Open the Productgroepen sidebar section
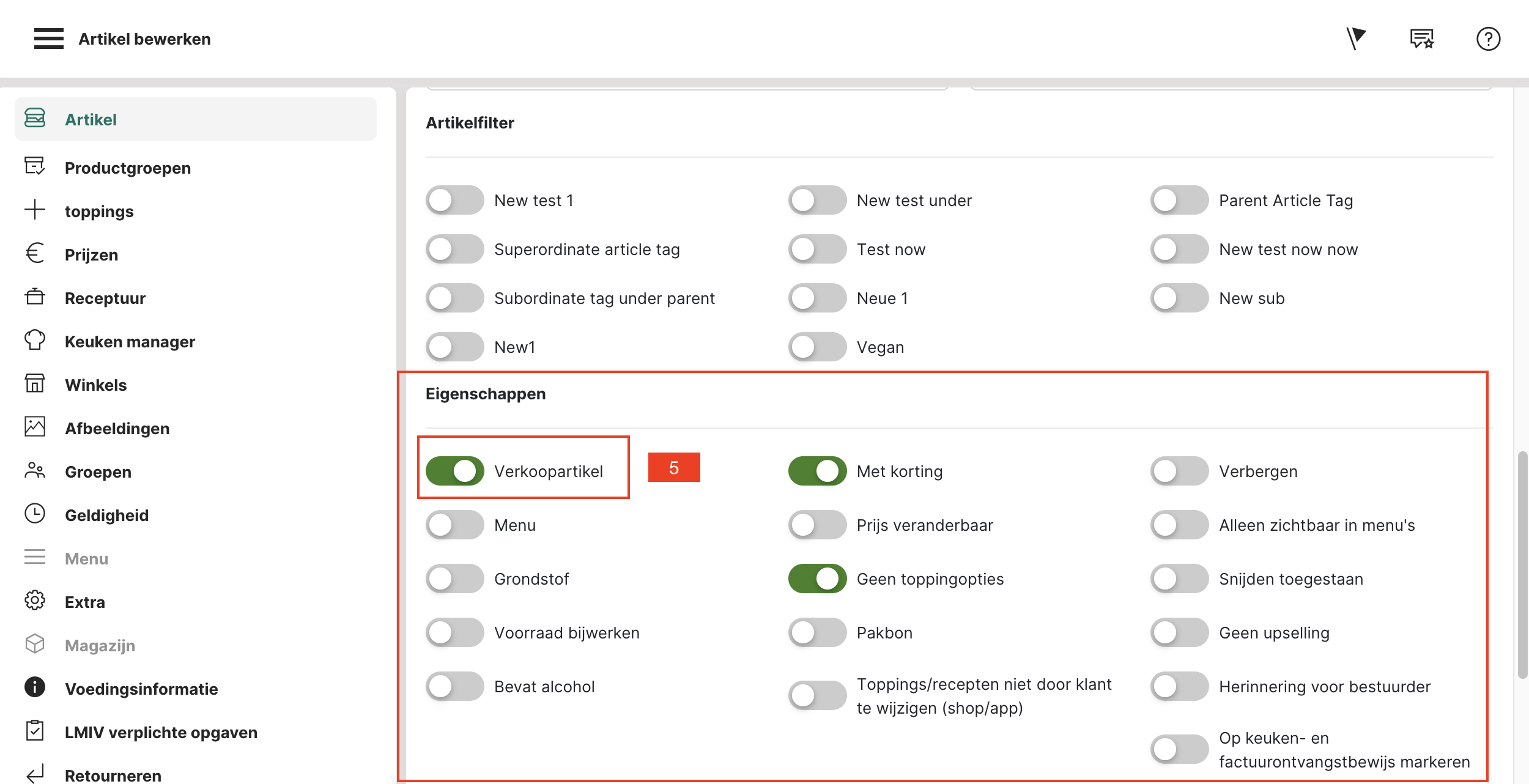 (x=127, y=168)
